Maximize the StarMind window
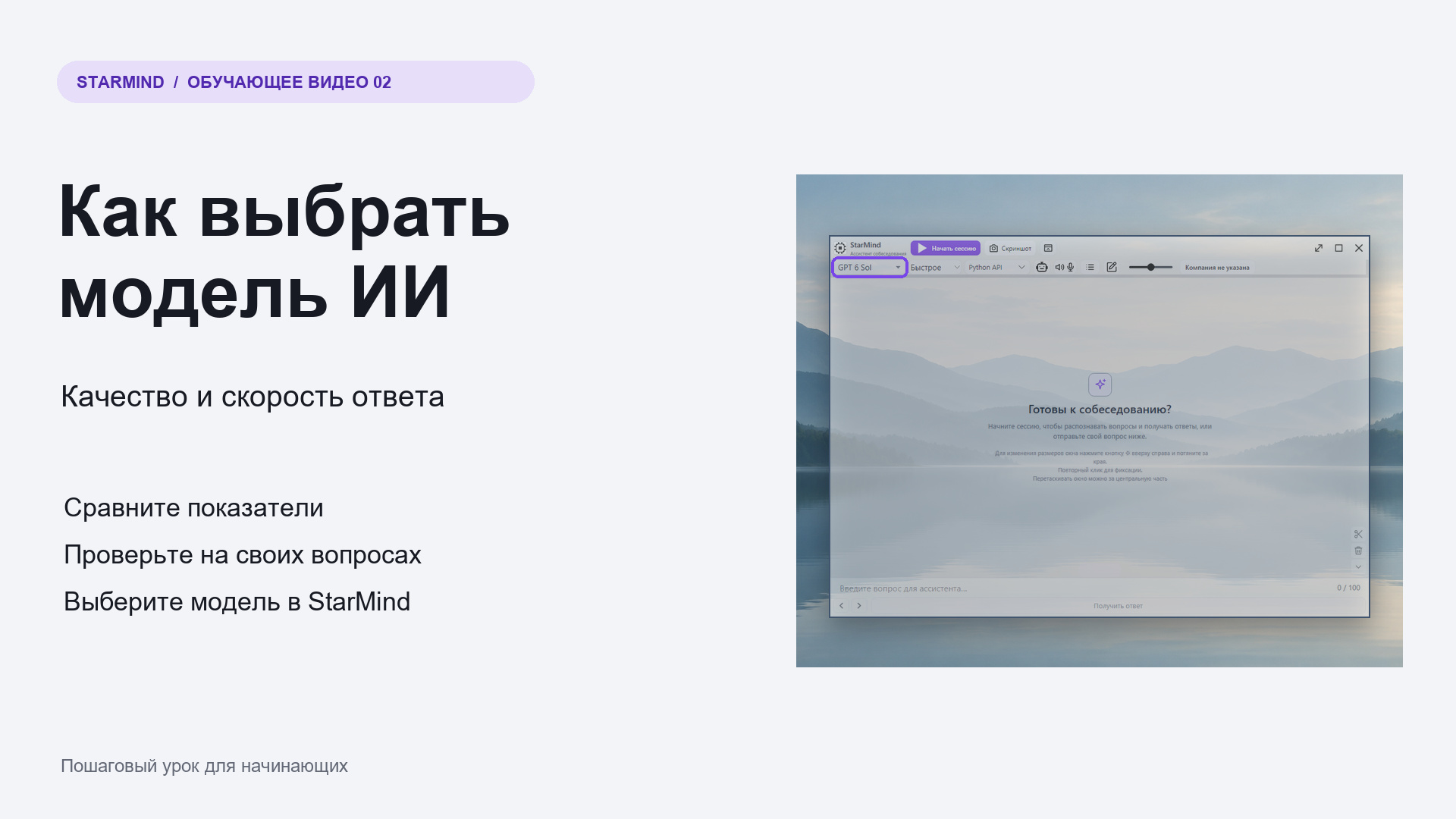This screenshot has height=819, width=1456. [x=1339, y=248]
